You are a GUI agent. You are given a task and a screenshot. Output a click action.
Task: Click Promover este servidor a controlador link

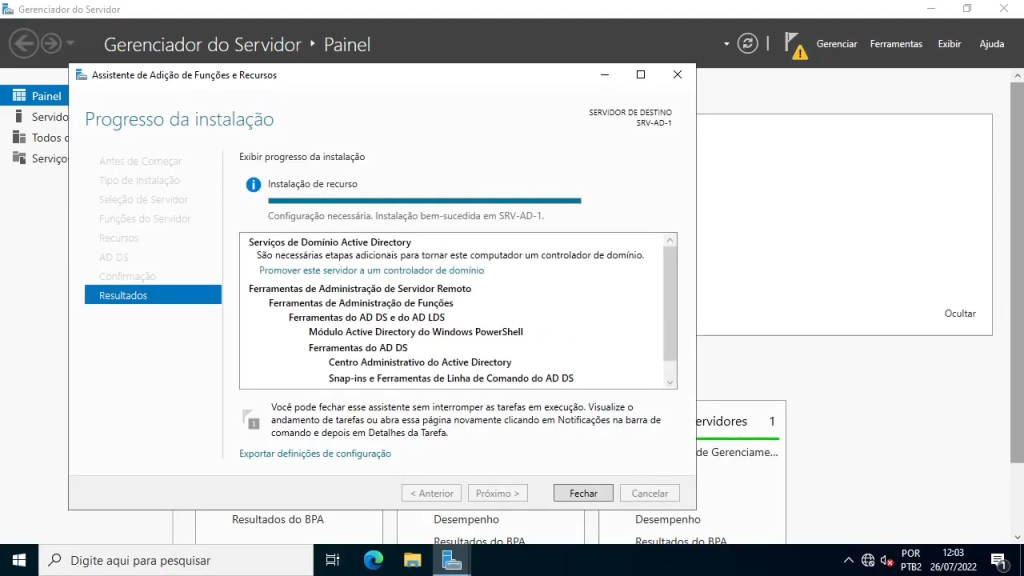(x=371, y=270)
